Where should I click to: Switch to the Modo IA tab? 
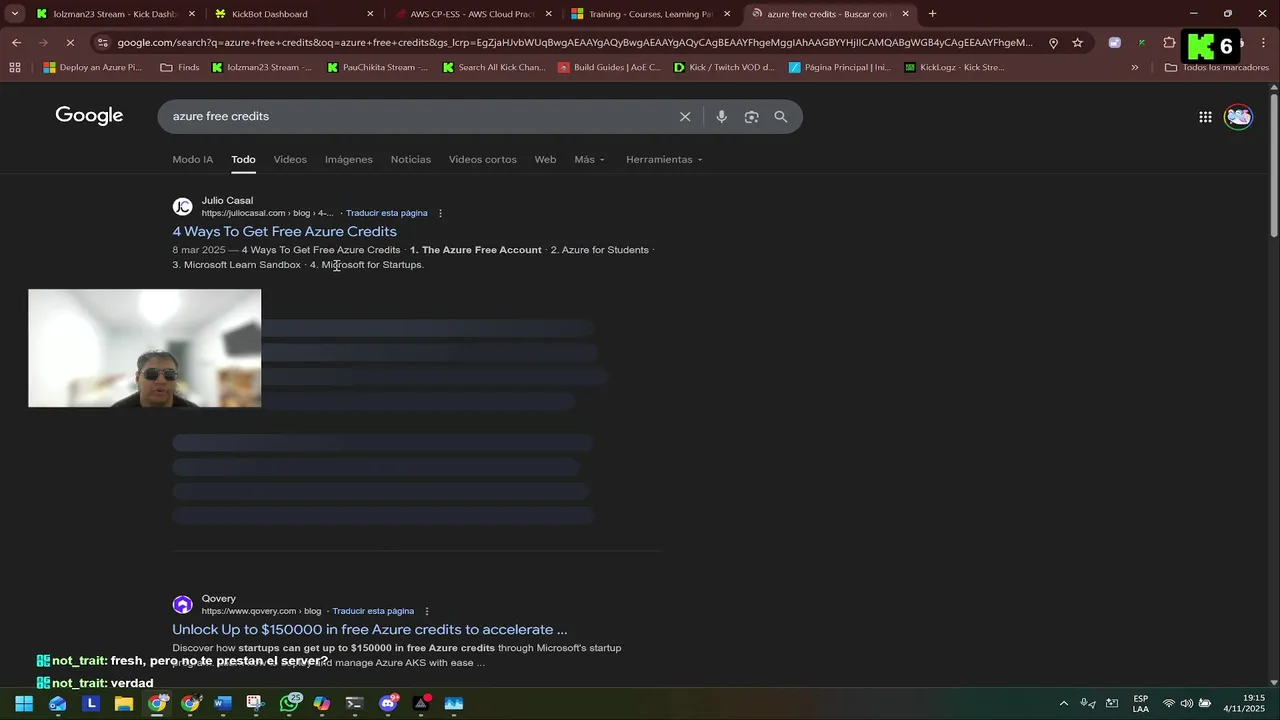pyautogui.click(x=192, y=160)
